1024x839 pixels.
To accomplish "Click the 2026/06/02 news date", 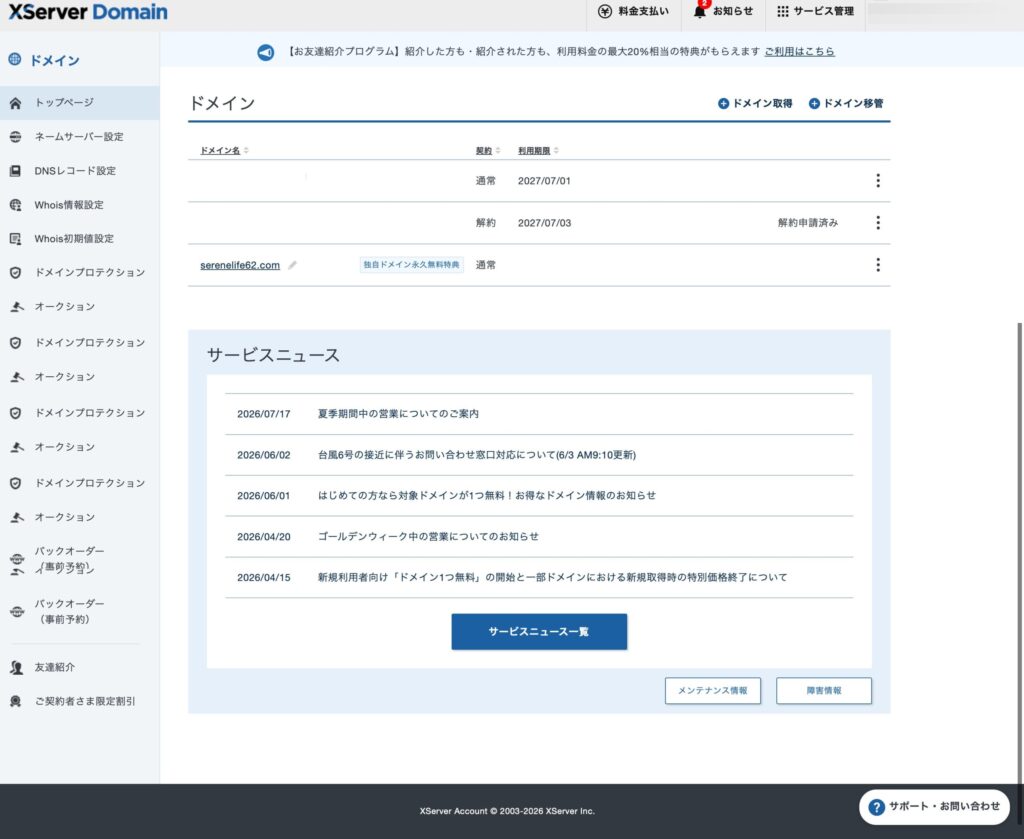I will 264,455.
